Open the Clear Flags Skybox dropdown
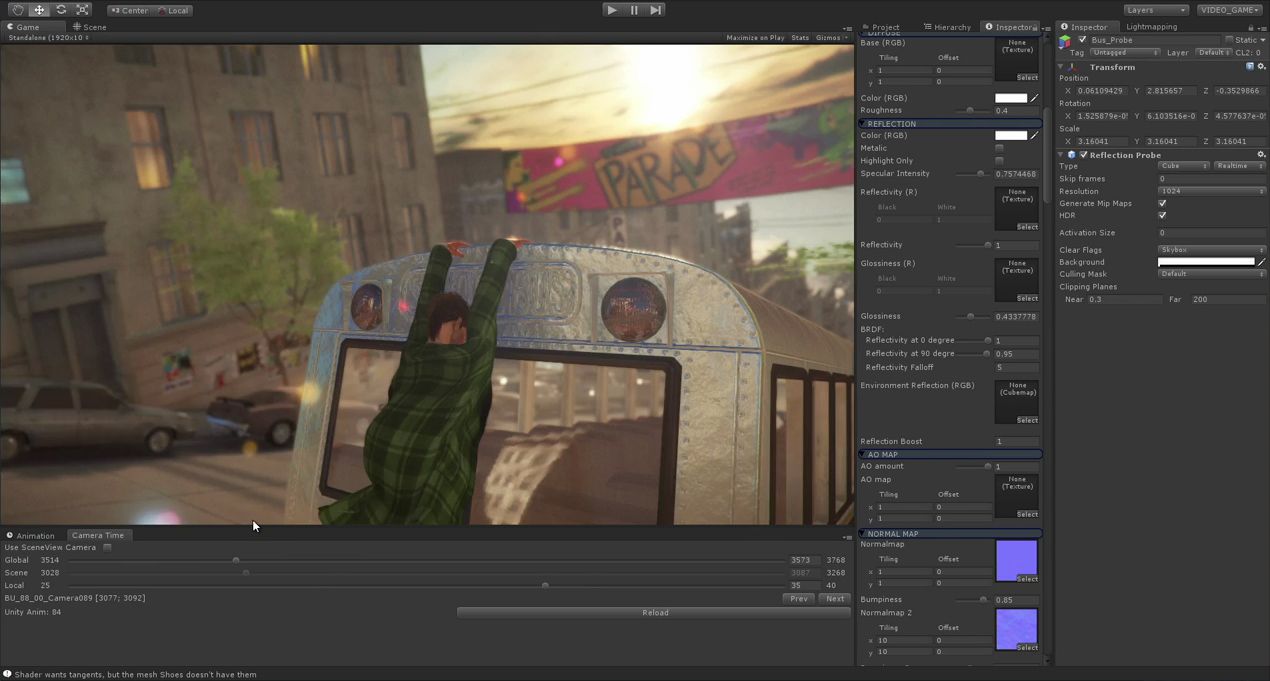Image resolution: width=1270 pixels, height=681 pixels. point(1211,250)
